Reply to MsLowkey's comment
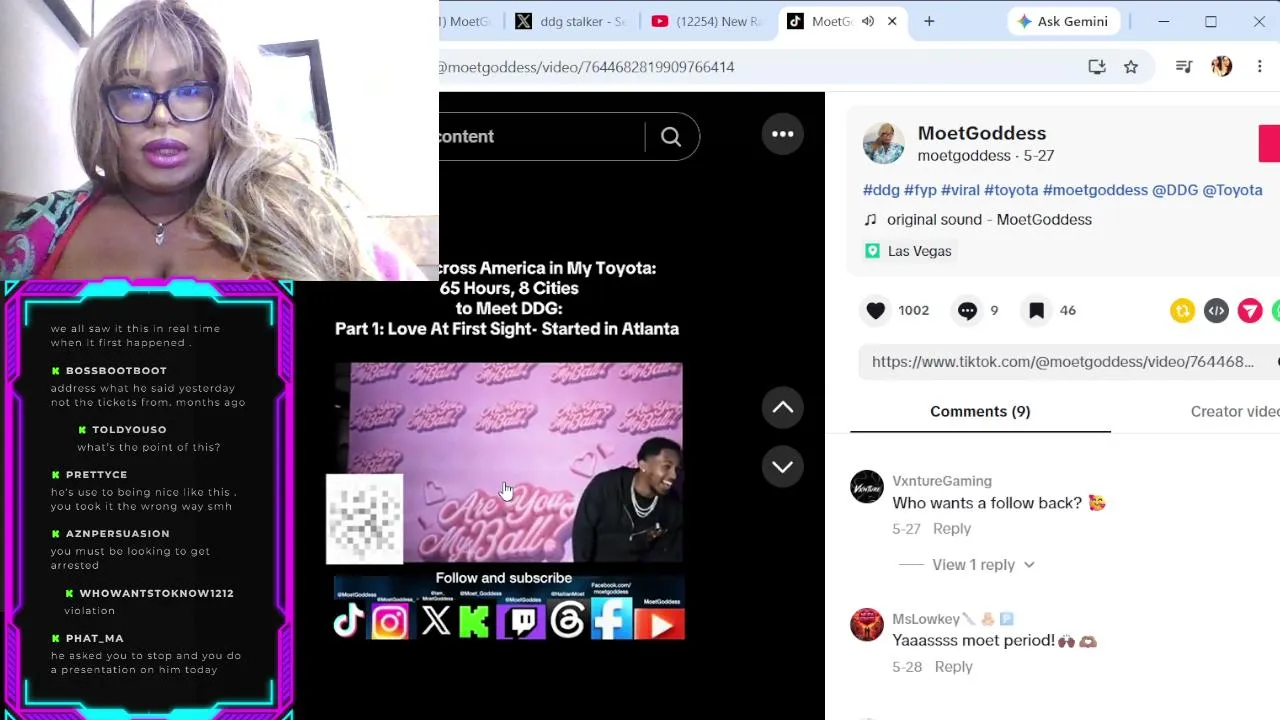The width and height of the screenshot is (1280, 720). click(953, 667)
